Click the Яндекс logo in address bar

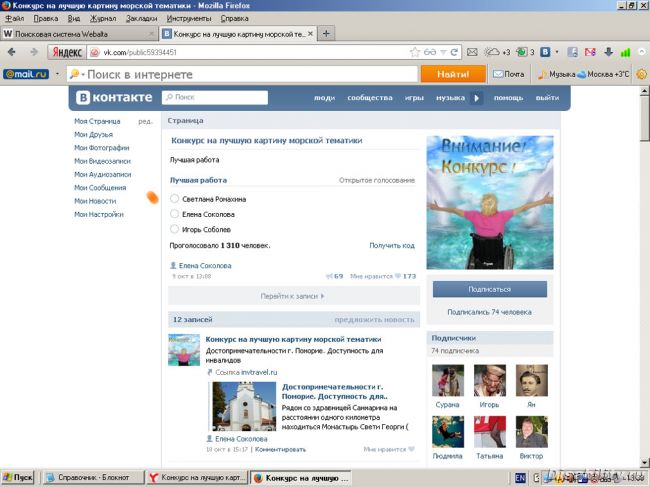67,52
